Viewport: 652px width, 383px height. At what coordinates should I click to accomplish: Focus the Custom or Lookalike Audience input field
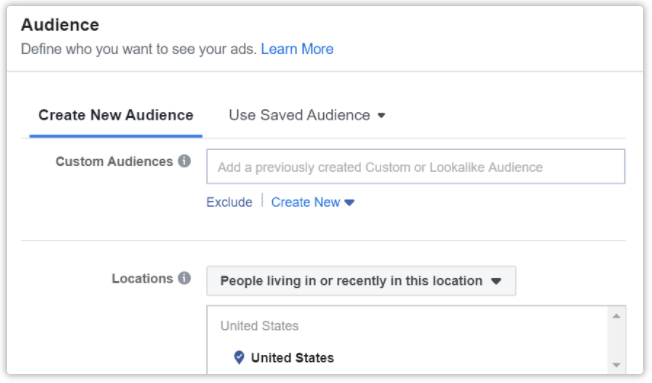pyautogui.click(x=415, y=167)
